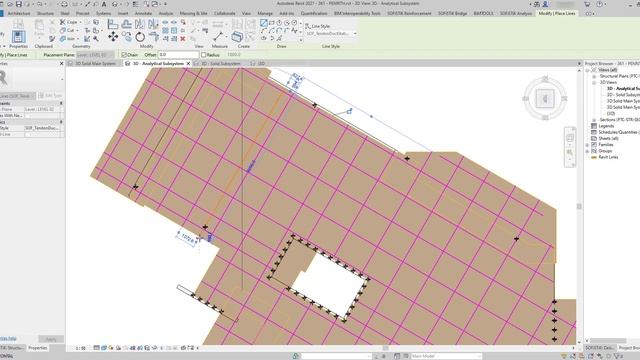Click the Apply button in Properties palette
640x360 pixels.
tap(51, 339)
